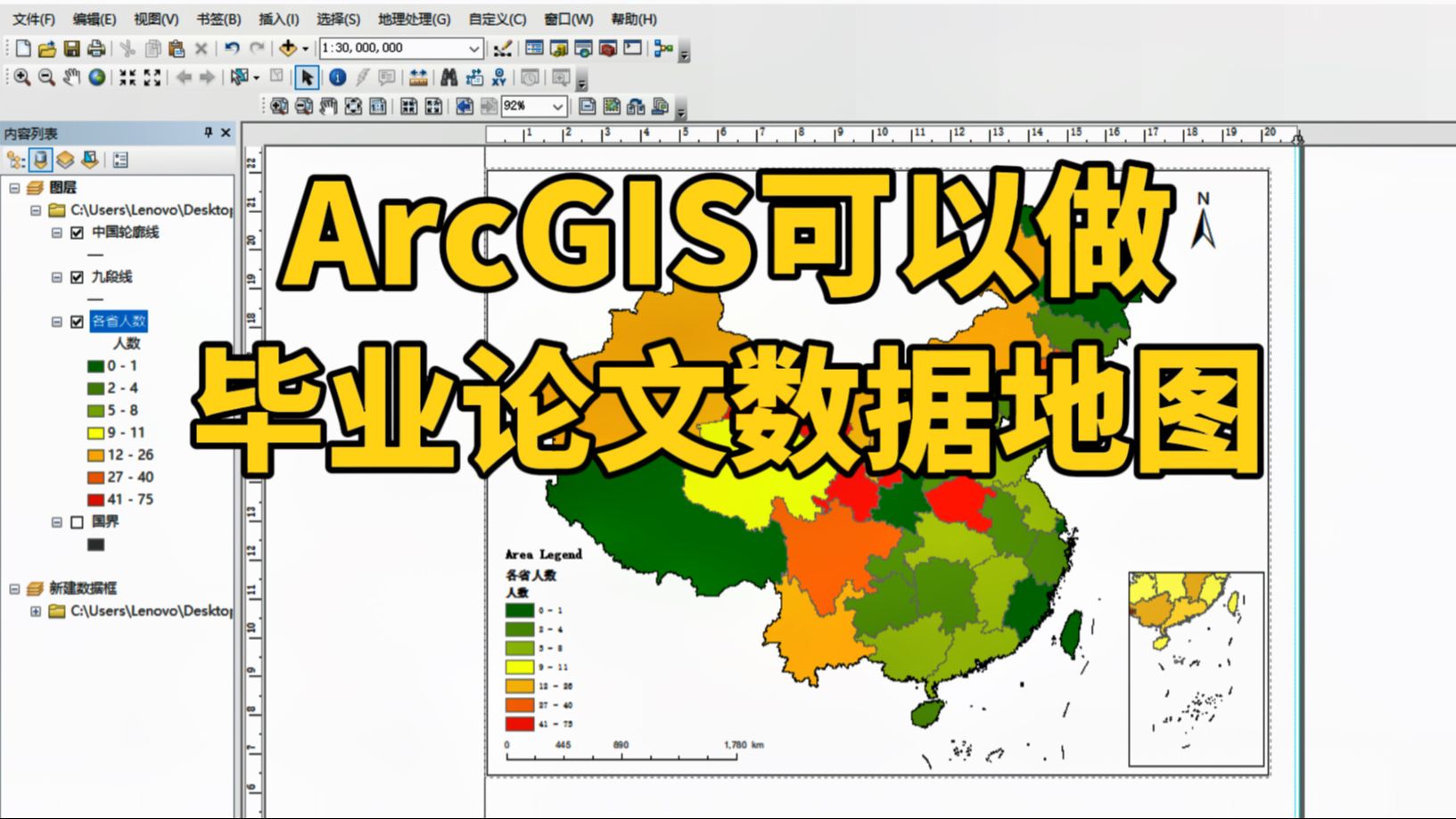Open the Editor toolbar icon
1456x819 pixels.
[503, 48]
